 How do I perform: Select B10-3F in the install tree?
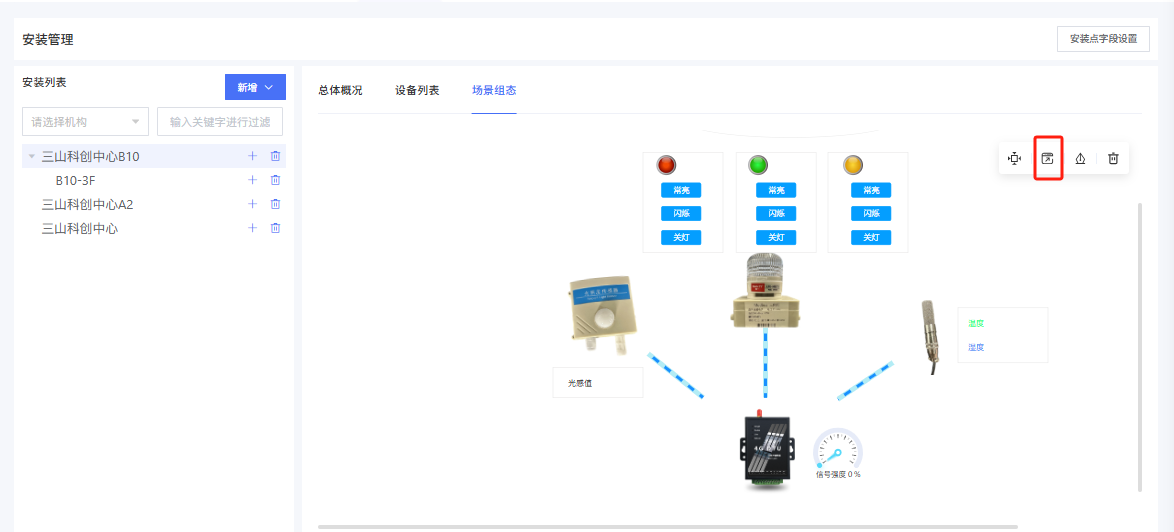[75, 180]
